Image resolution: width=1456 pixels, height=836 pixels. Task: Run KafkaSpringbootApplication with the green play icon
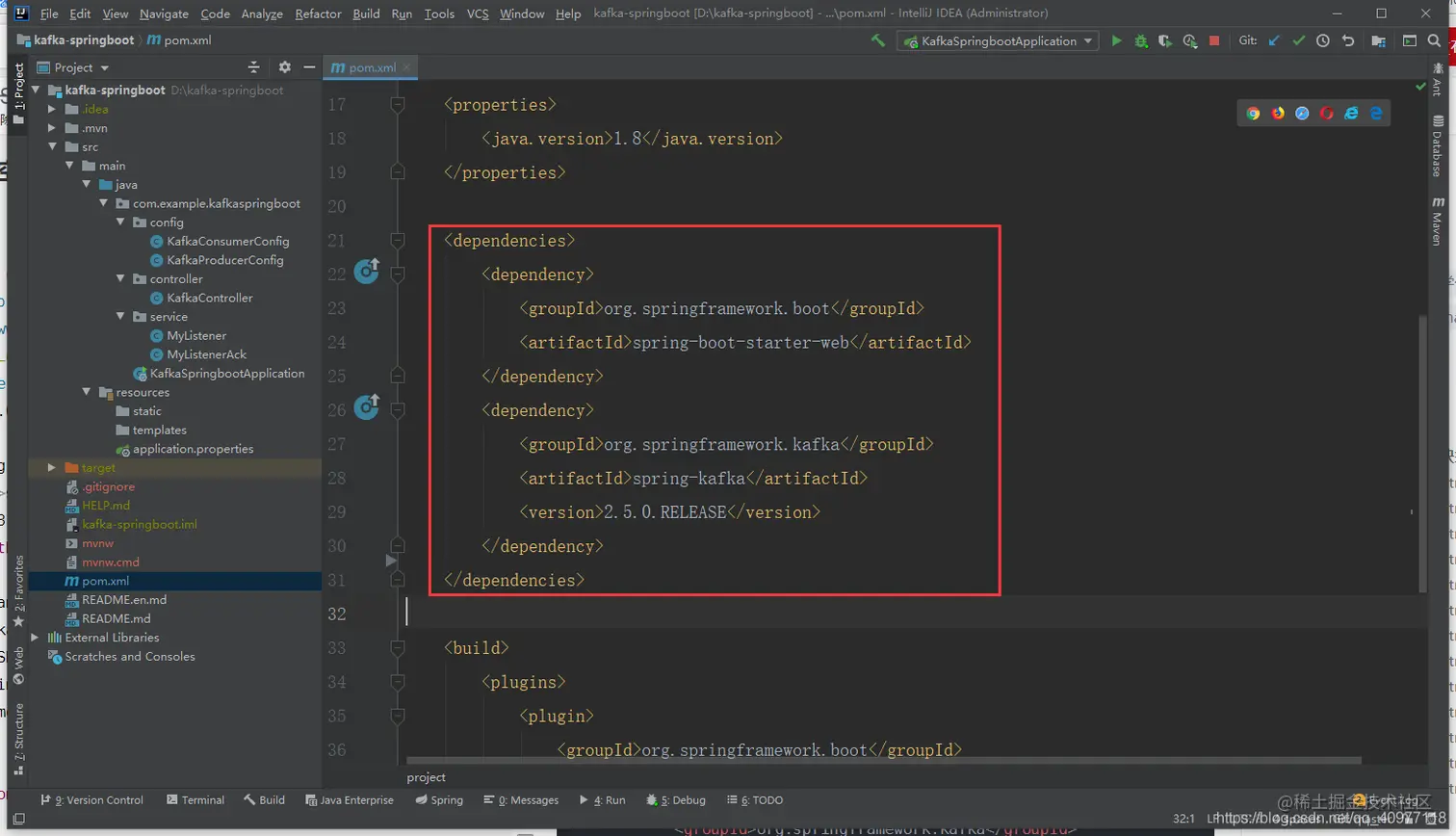[x=1116, y=40]
